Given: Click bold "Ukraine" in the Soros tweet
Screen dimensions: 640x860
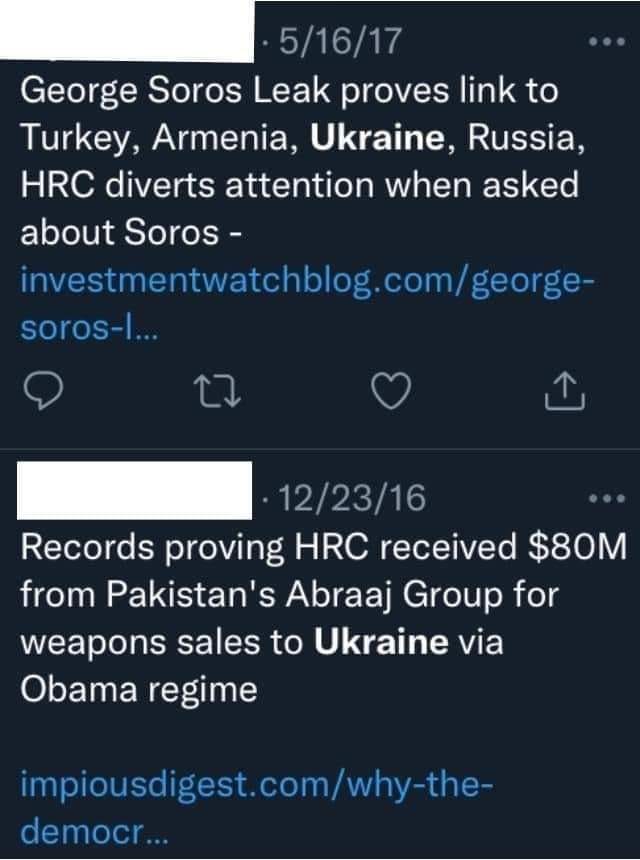Looking at the screenshot, I should tap(377, 139).
